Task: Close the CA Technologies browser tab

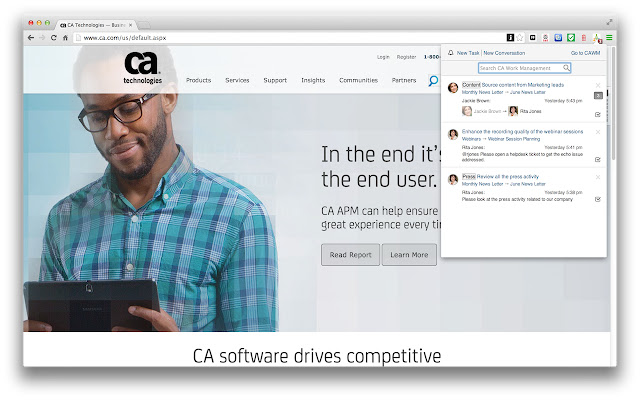Action: click(x=131, y=25)
